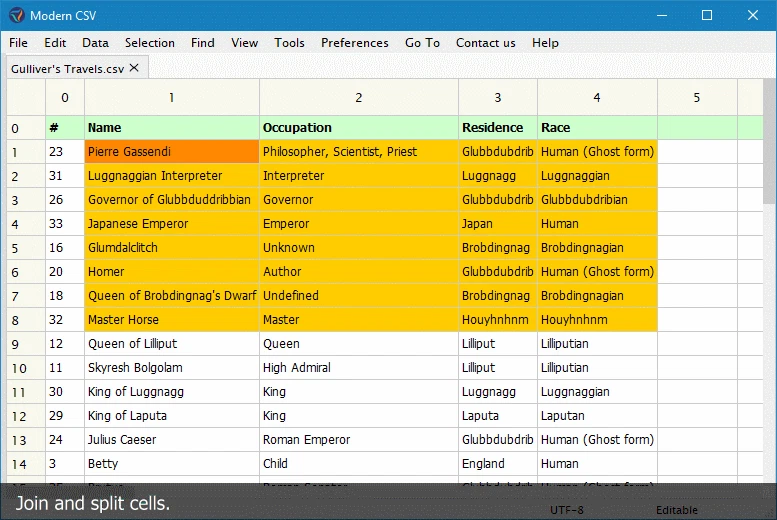Select the 'Japan' residence cell
This screenshot has width=777, height=520.
coord(498,224)
